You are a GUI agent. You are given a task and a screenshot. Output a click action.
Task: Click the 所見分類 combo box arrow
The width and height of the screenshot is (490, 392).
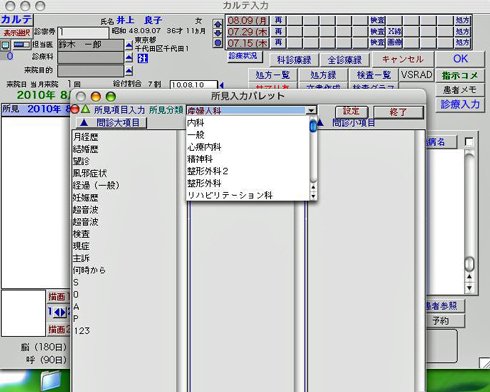(311, 110)
